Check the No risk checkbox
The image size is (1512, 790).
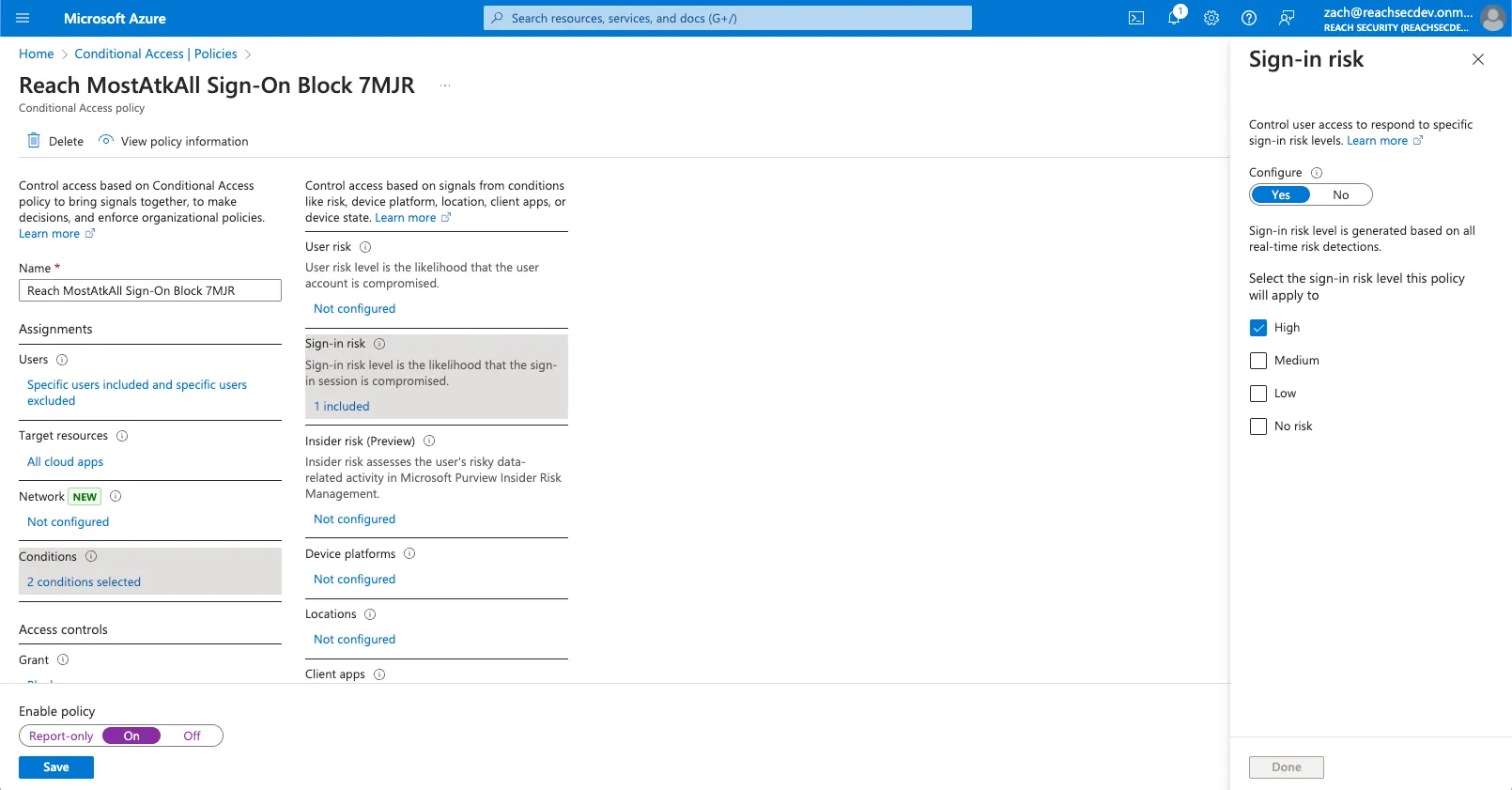pyautogui.click(x=1258, y=426)
